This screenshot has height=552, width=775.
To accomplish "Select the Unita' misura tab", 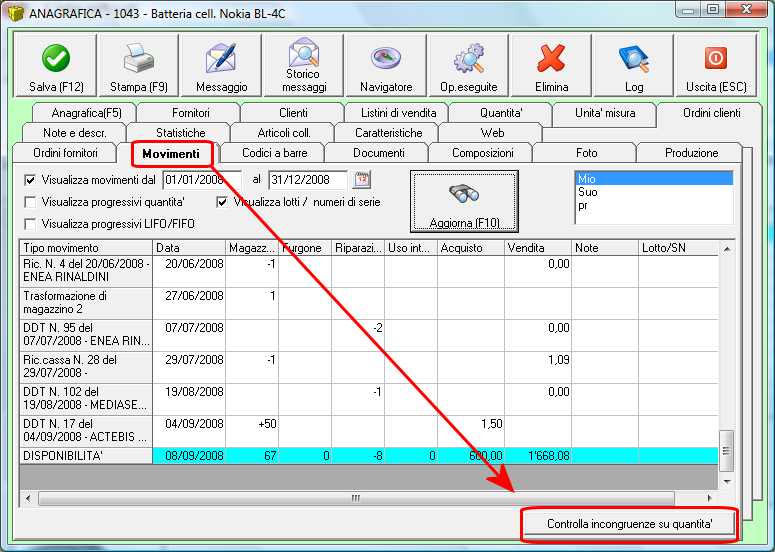I will click(605, 113).
